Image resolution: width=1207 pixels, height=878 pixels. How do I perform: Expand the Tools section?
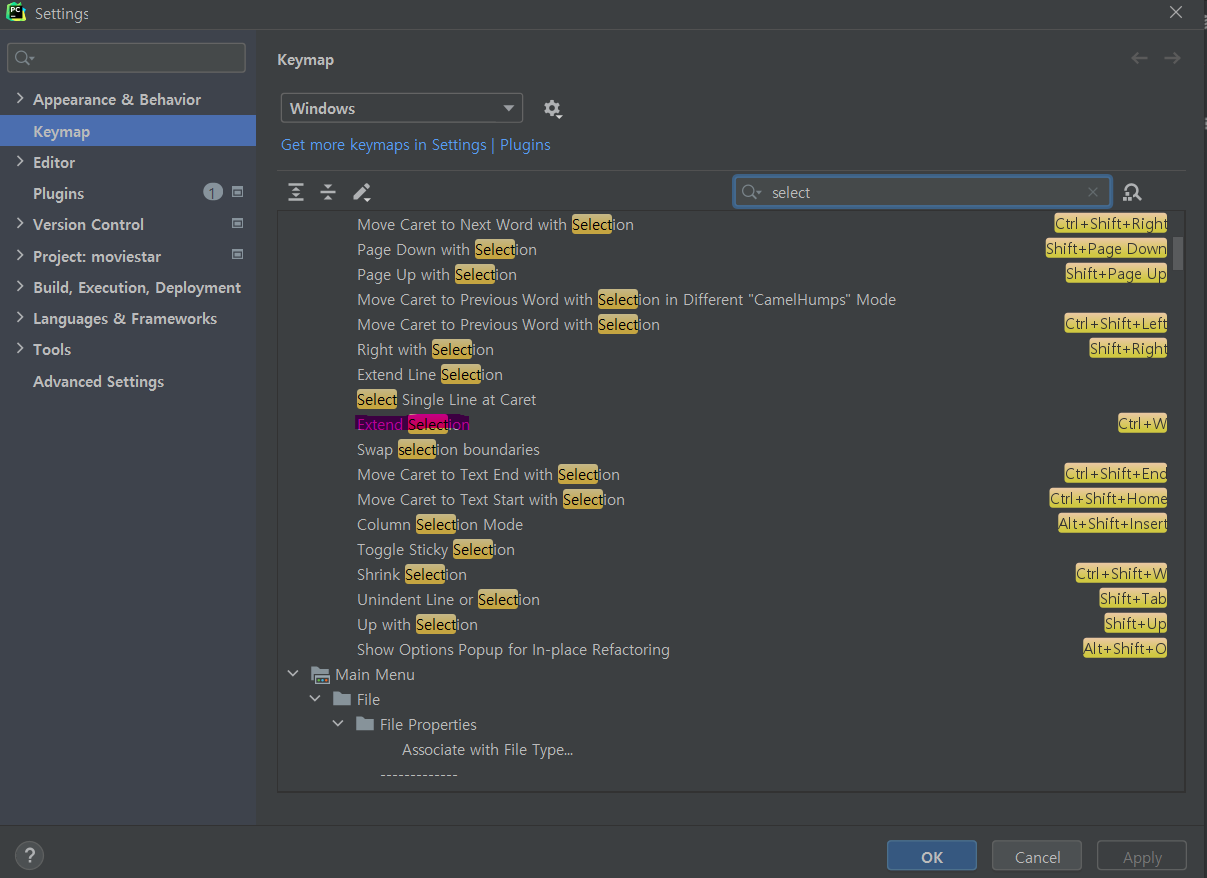(x=20, y=349)
